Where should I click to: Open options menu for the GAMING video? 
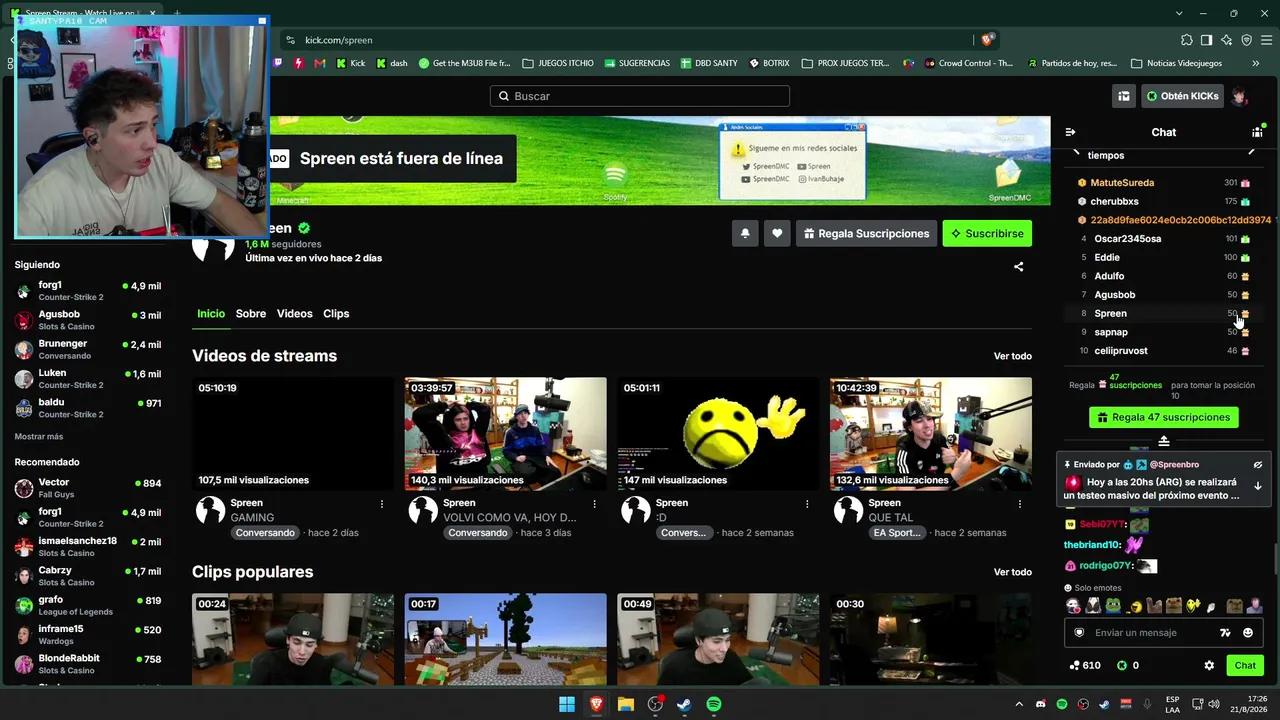[382, 504]
